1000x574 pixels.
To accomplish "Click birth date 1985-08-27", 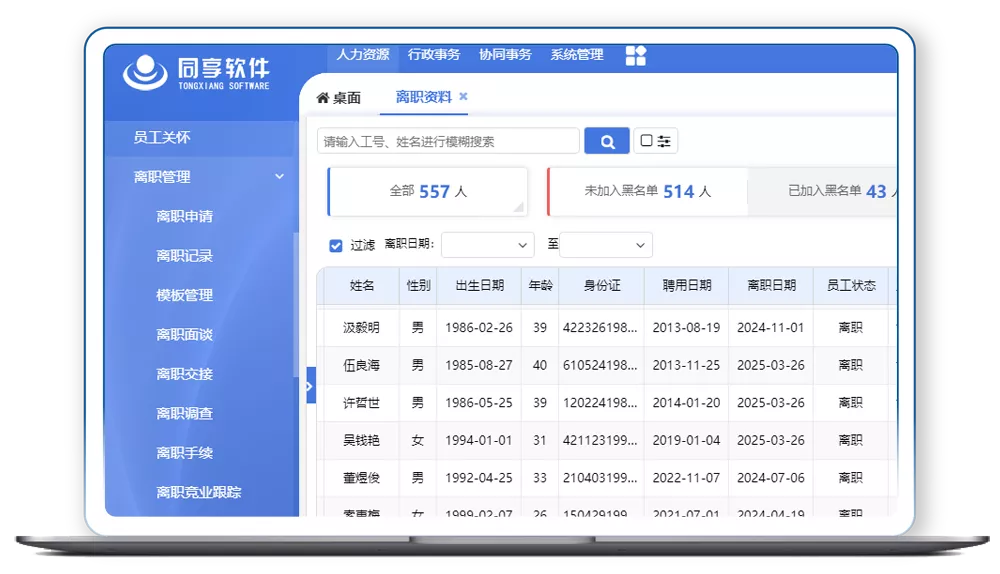I will click(x=479, y=365).
